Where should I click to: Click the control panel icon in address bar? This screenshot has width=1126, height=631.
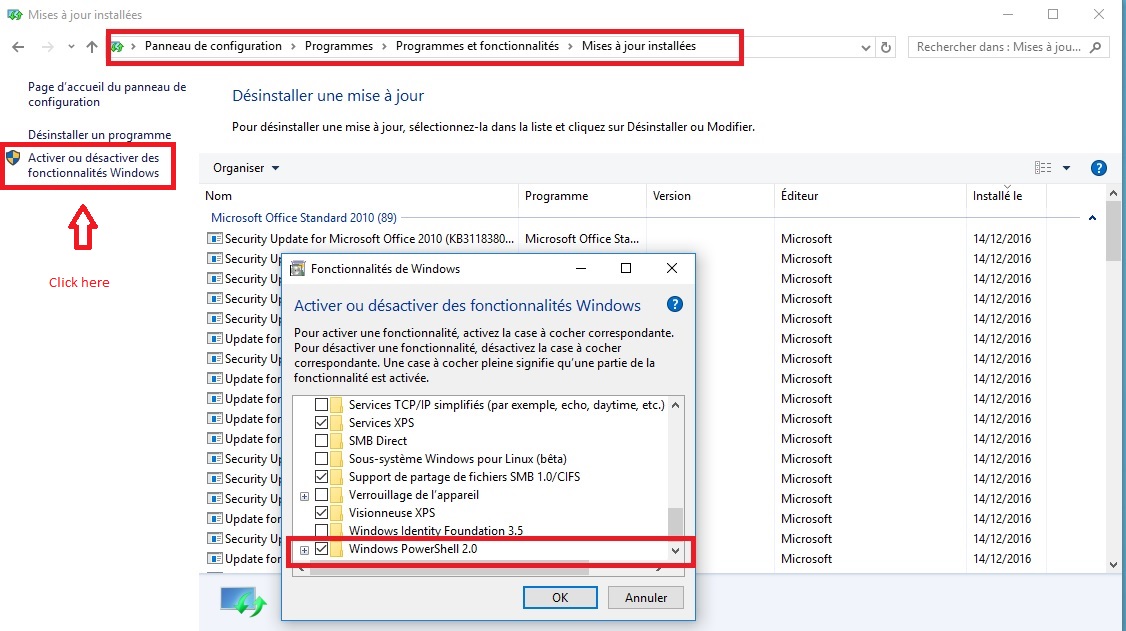click(x=117, y=47)
